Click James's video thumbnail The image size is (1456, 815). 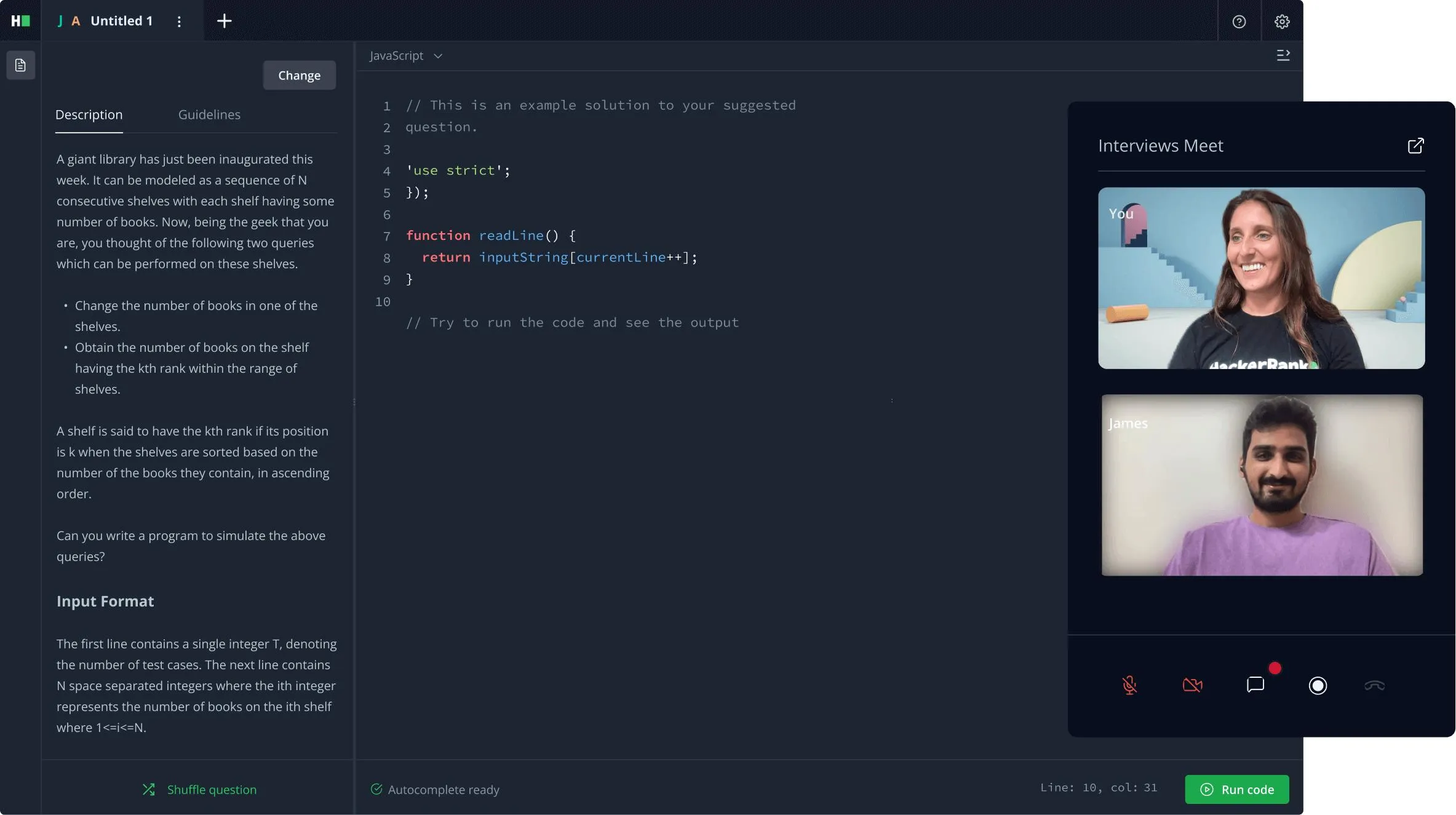coord(1262,485)
